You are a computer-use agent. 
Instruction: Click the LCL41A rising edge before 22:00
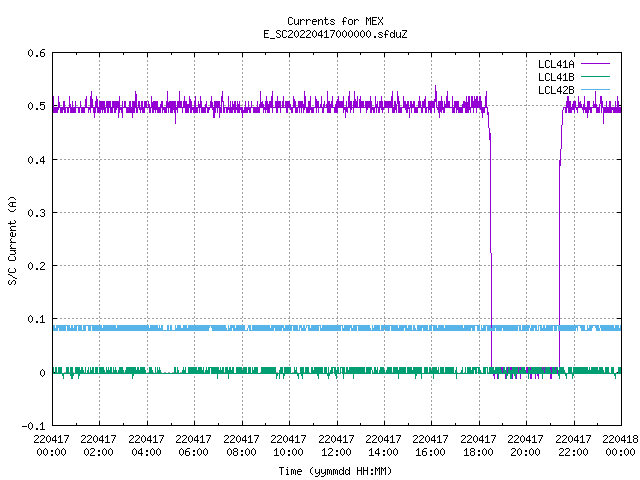560,239
